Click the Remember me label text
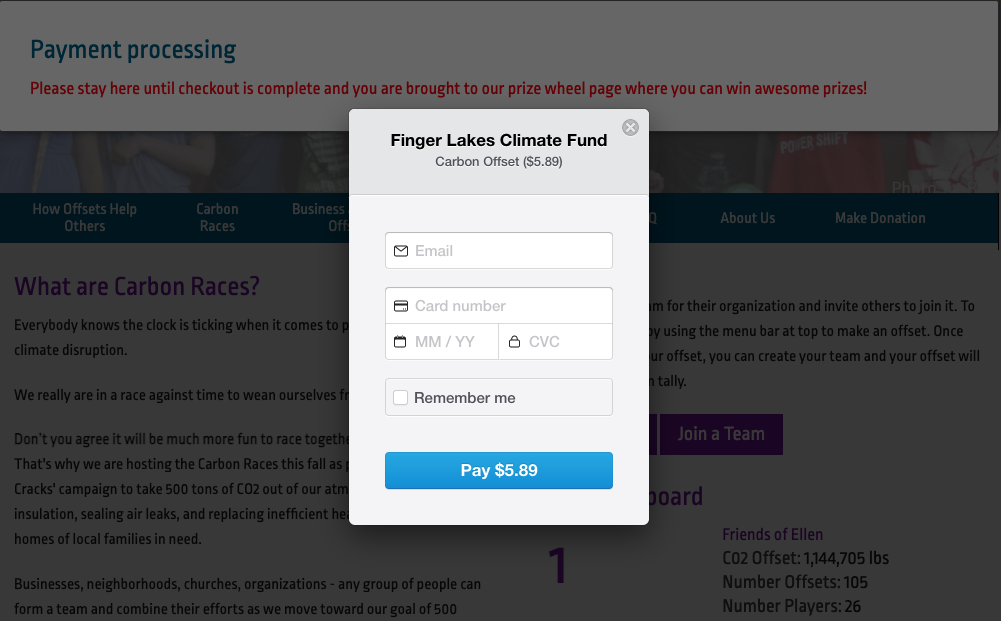Image resolution: width=1001 pixels, height=621 pixels. [464, 398]
